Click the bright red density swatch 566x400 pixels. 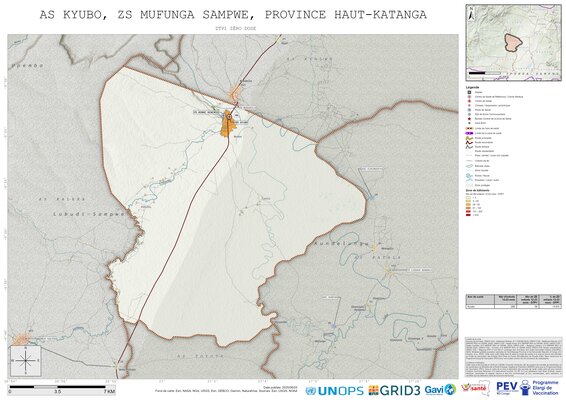click(468, 211)
